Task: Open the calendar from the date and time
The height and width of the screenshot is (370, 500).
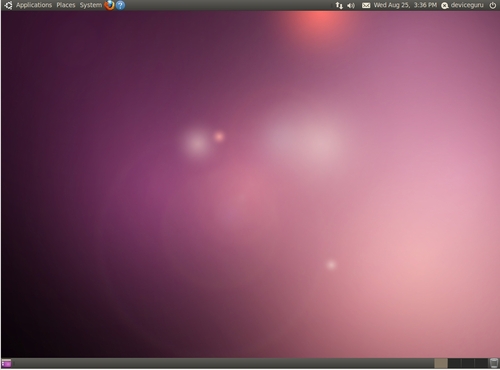Action: (x=405, y=5)
